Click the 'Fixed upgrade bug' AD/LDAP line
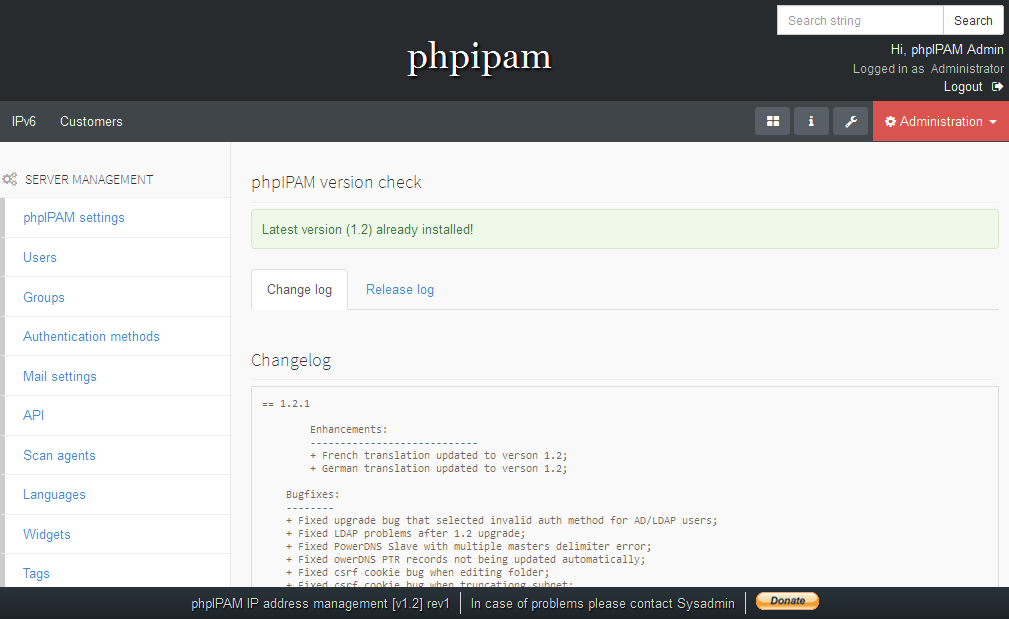1009x619 pixels. pos(501,521)
